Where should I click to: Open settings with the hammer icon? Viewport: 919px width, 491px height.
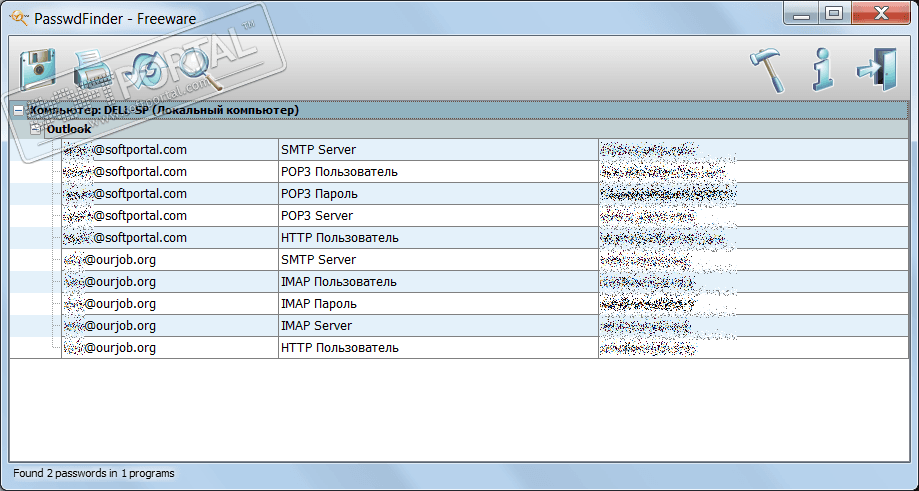(x=768, y=71)
